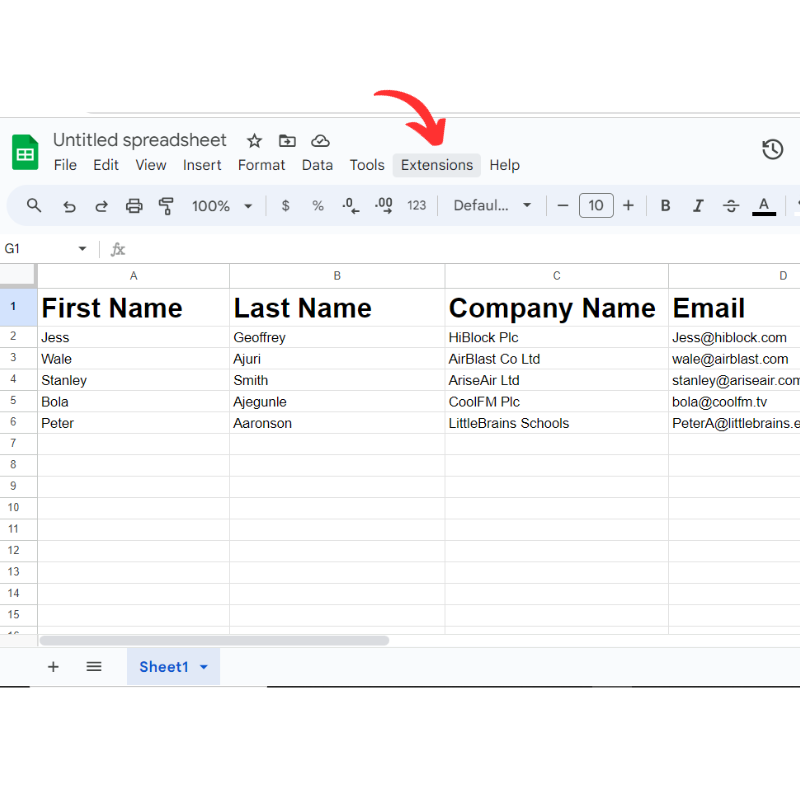The image size is (800, 800).
Task: Toggle bold formatting
Action: [x=665, y=206]
